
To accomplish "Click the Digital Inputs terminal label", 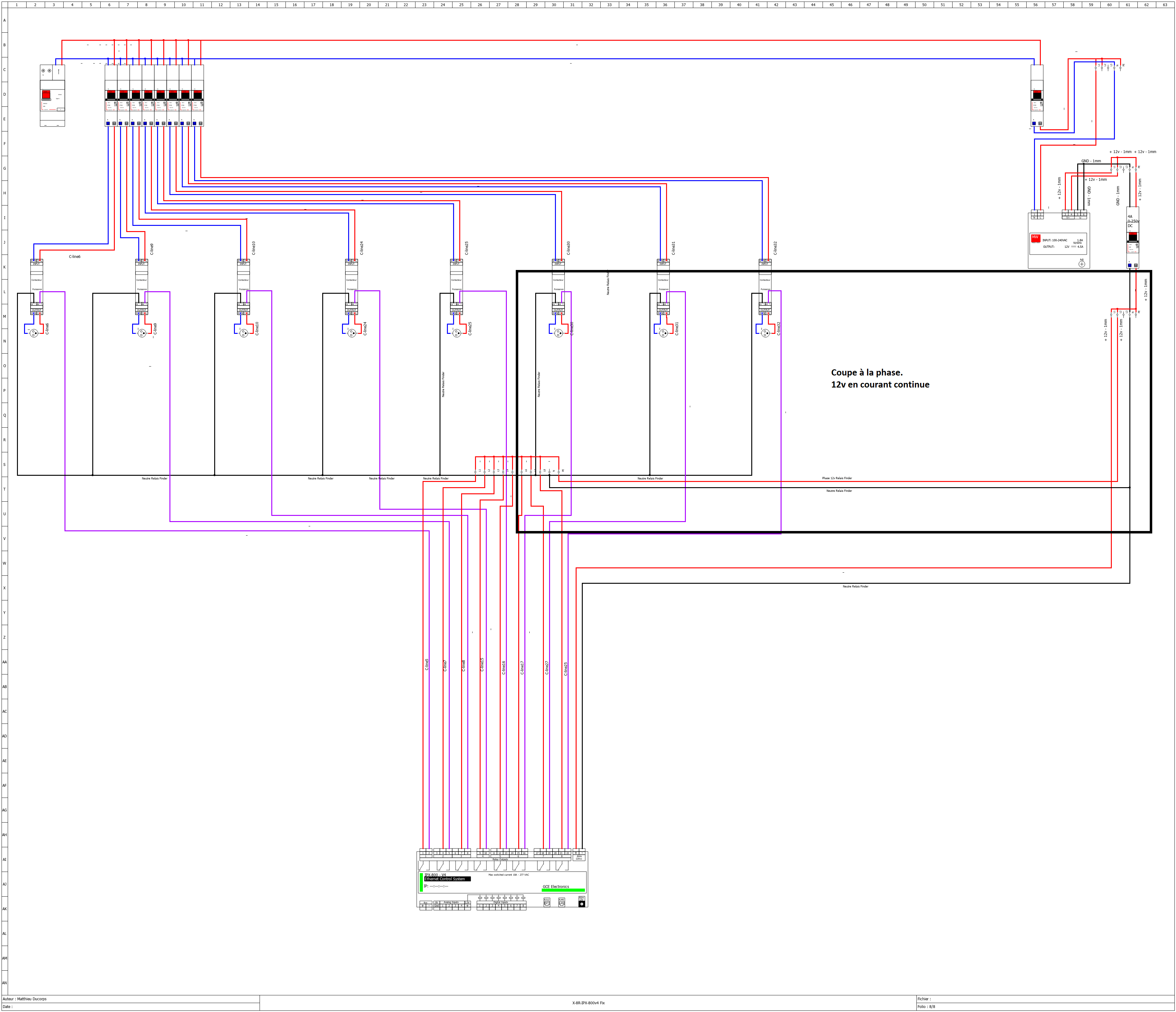I will tap(501, 902).
